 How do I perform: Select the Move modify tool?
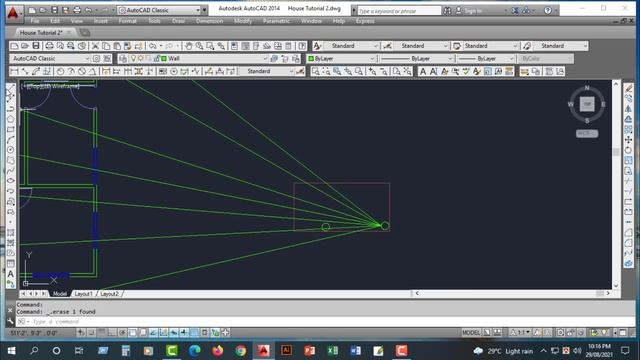(629, 140)
